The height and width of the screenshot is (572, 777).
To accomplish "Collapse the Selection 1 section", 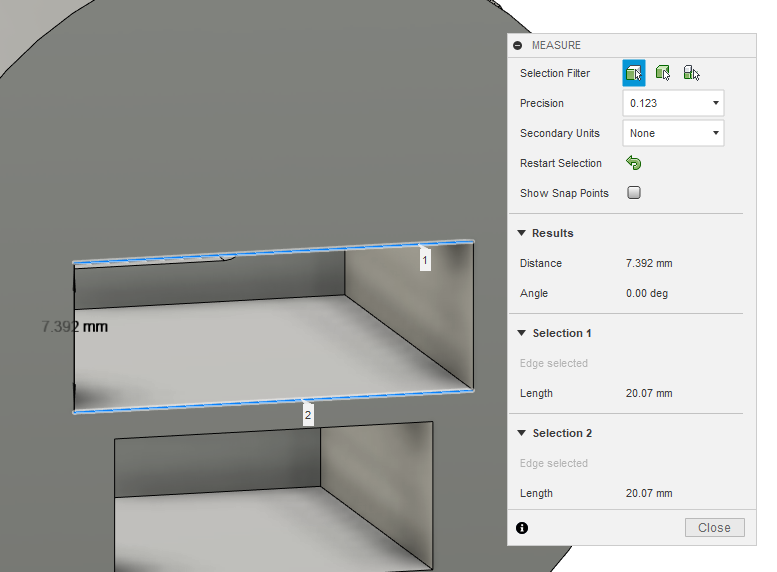I will click(x=521, y=333).
